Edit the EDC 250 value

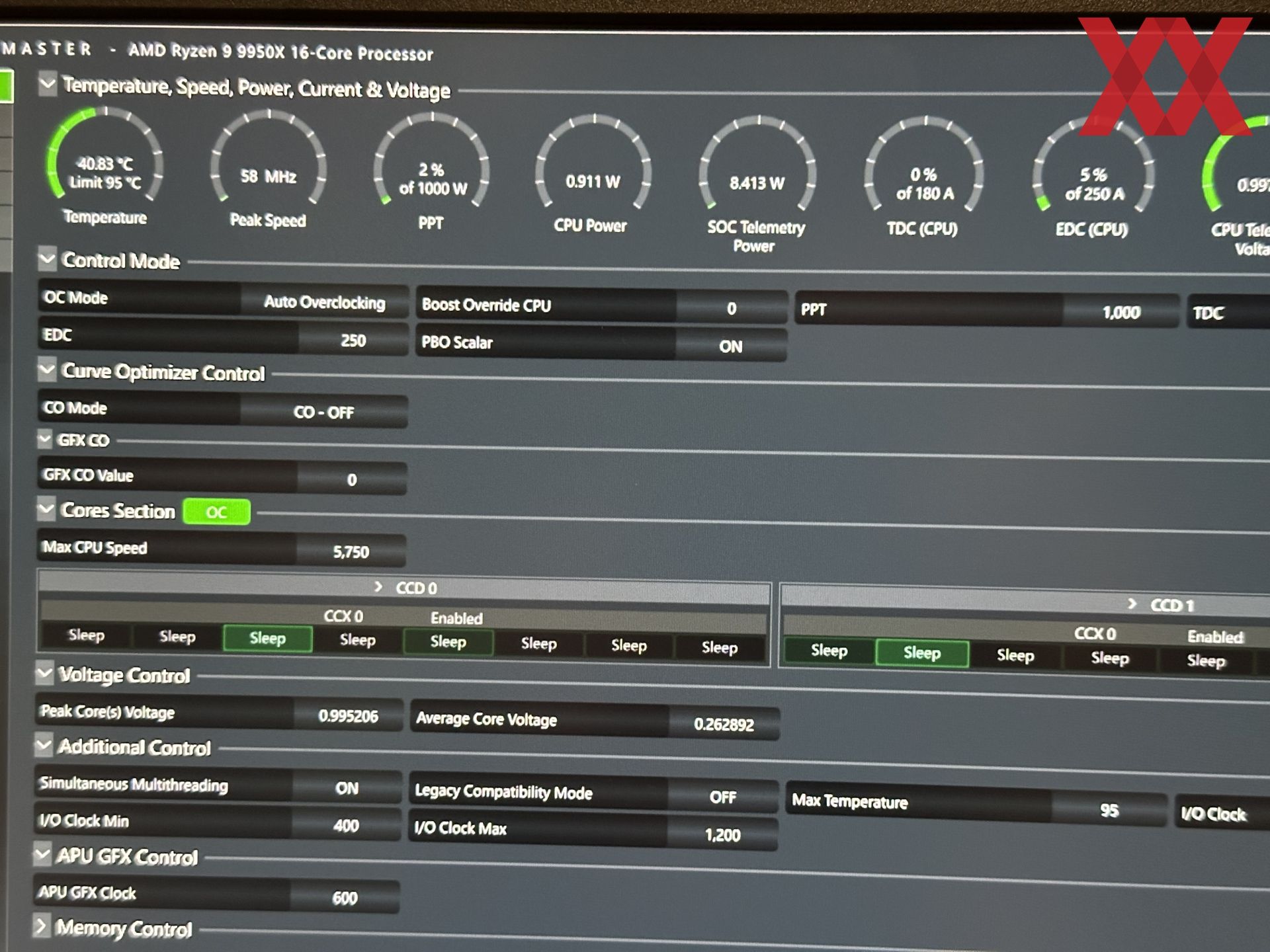(x=353, y=340)
